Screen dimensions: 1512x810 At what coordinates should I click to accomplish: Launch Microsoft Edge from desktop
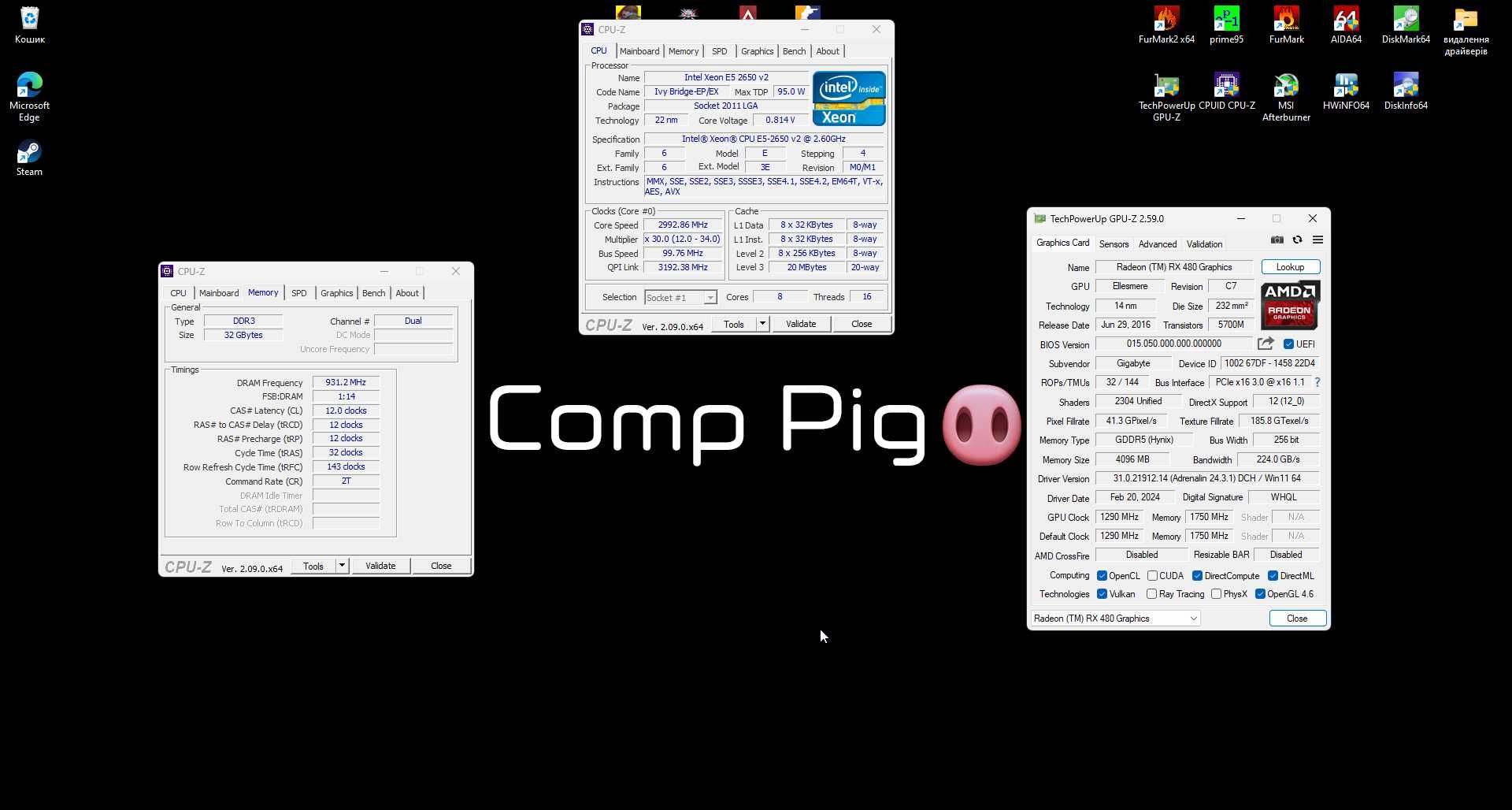(30, 96)
